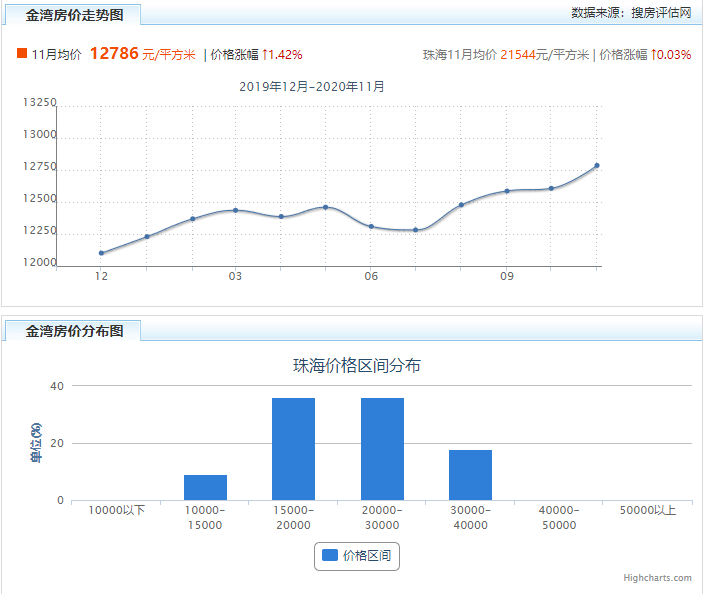Click the orange square icon before 11月均价
704x594 pixels.
pyautogui.click(x=22, y=54)
